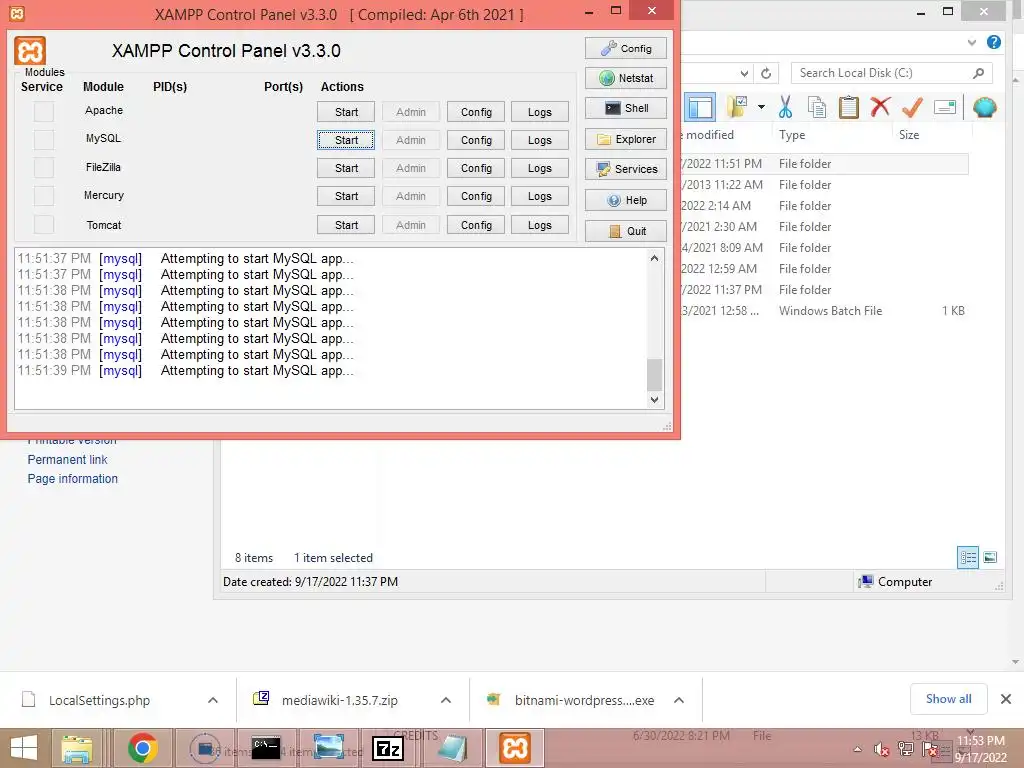This screenshot has width=1024, height=768.
Task: Toggle MySQL service checkbox
Action: (44, 140)
